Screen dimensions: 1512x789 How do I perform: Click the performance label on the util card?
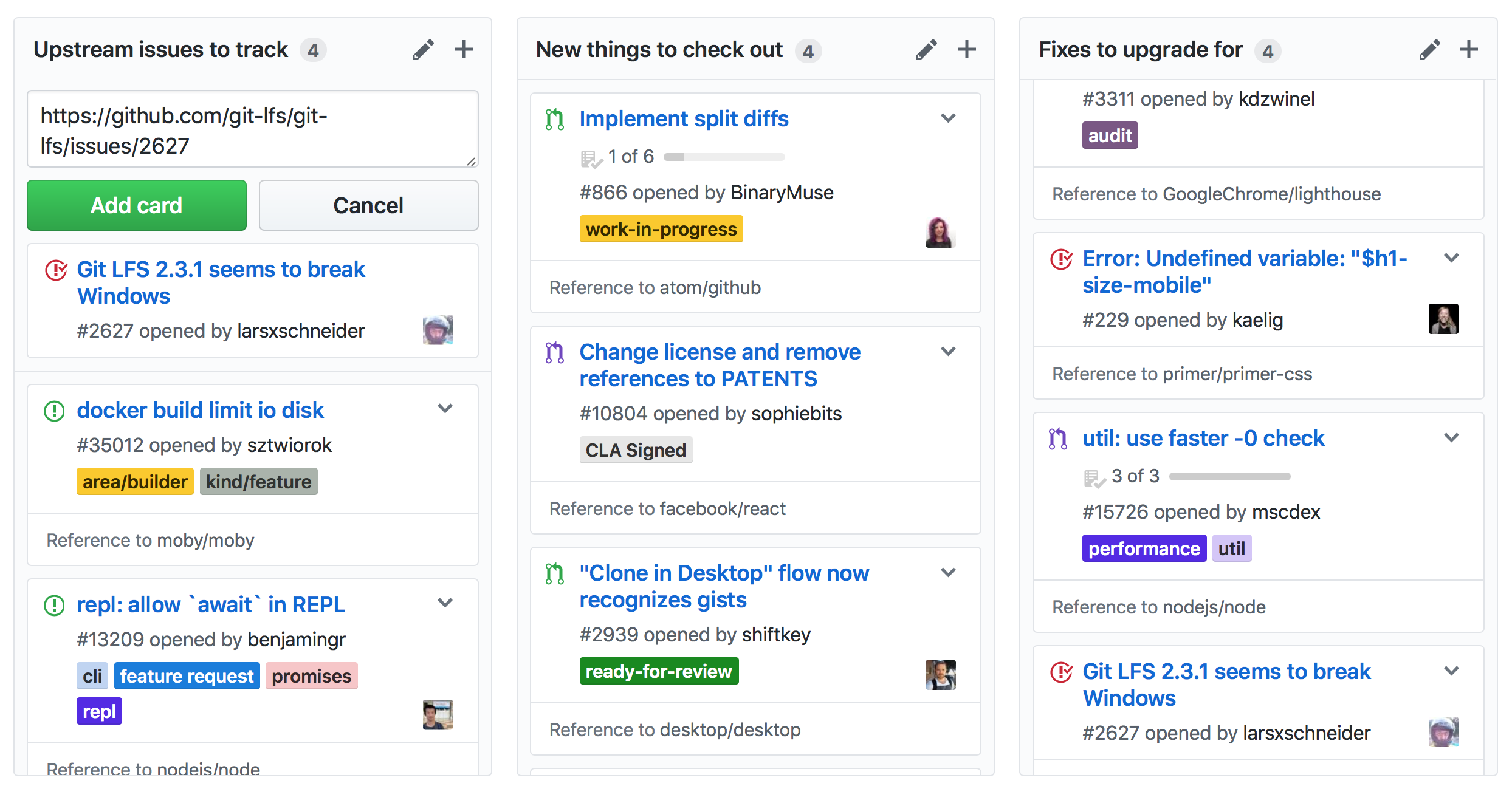[x=1143, y=548]
